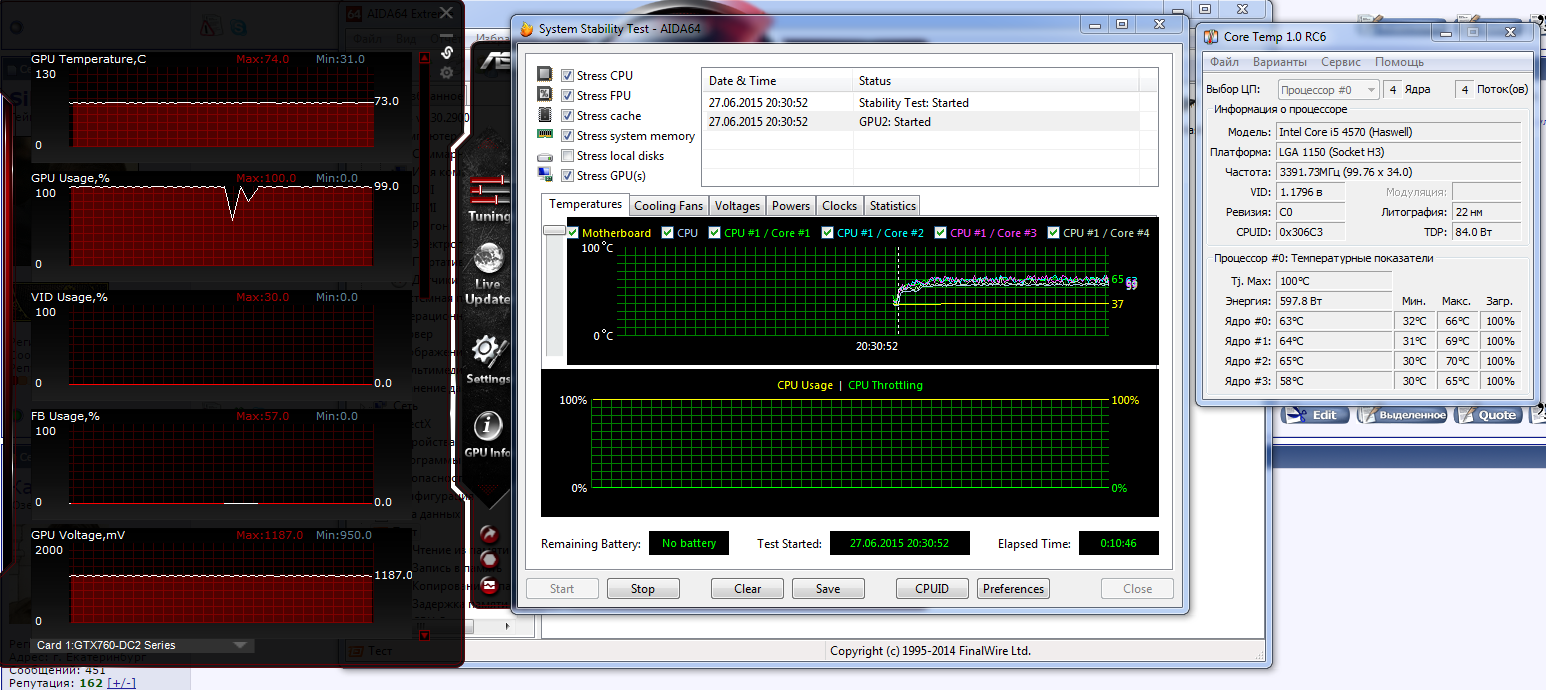The image size is (1546, 690).
Task: Click first round profile button in GPU Tweak
Action: pos(489,534)
